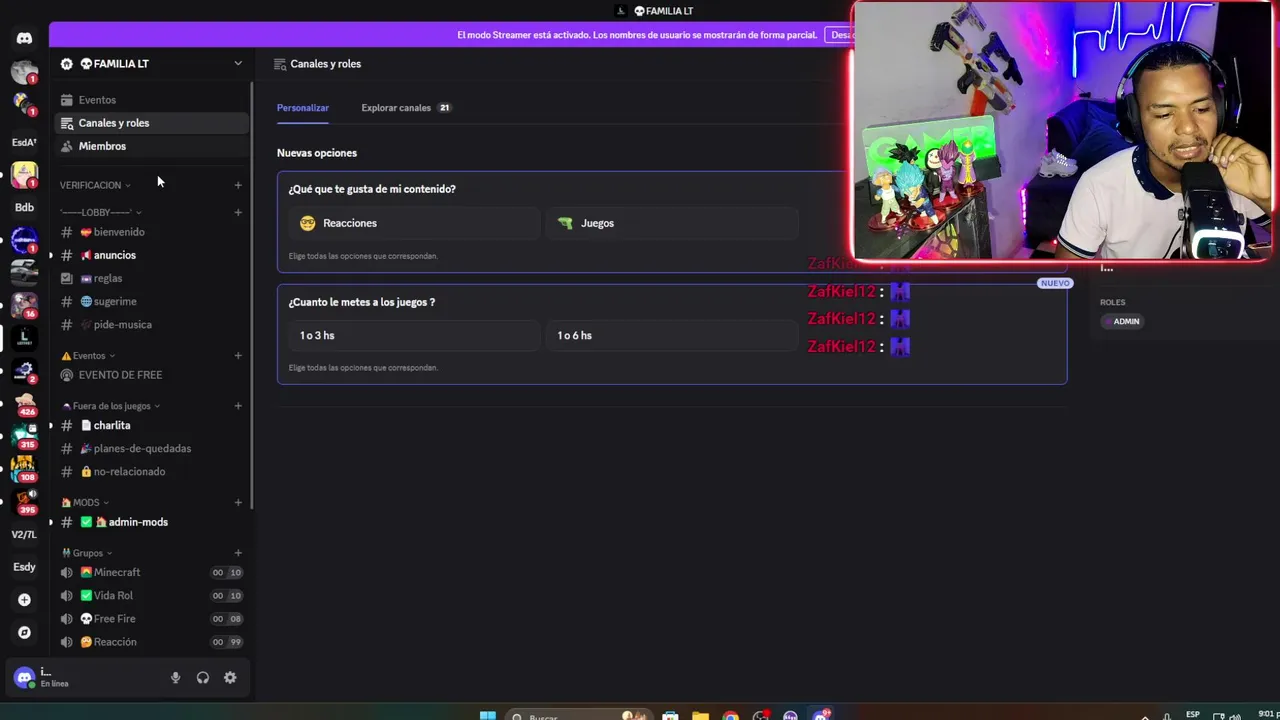This screenshot has width=1280, height=720.
Task: Open Discord direct messages home icon
Action: pos(24,38)
